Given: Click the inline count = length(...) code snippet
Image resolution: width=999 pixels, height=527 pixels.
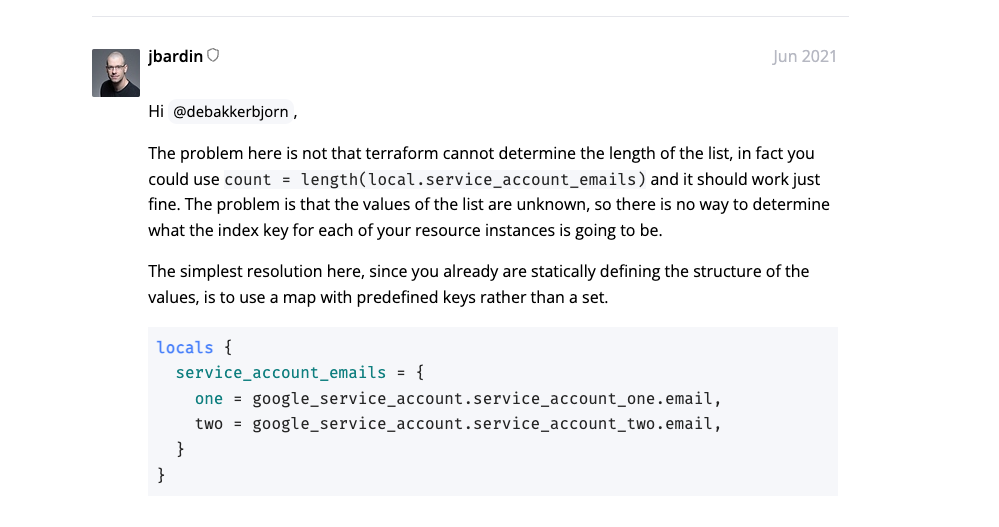Looking at the screenshot, I should (435, 180).
